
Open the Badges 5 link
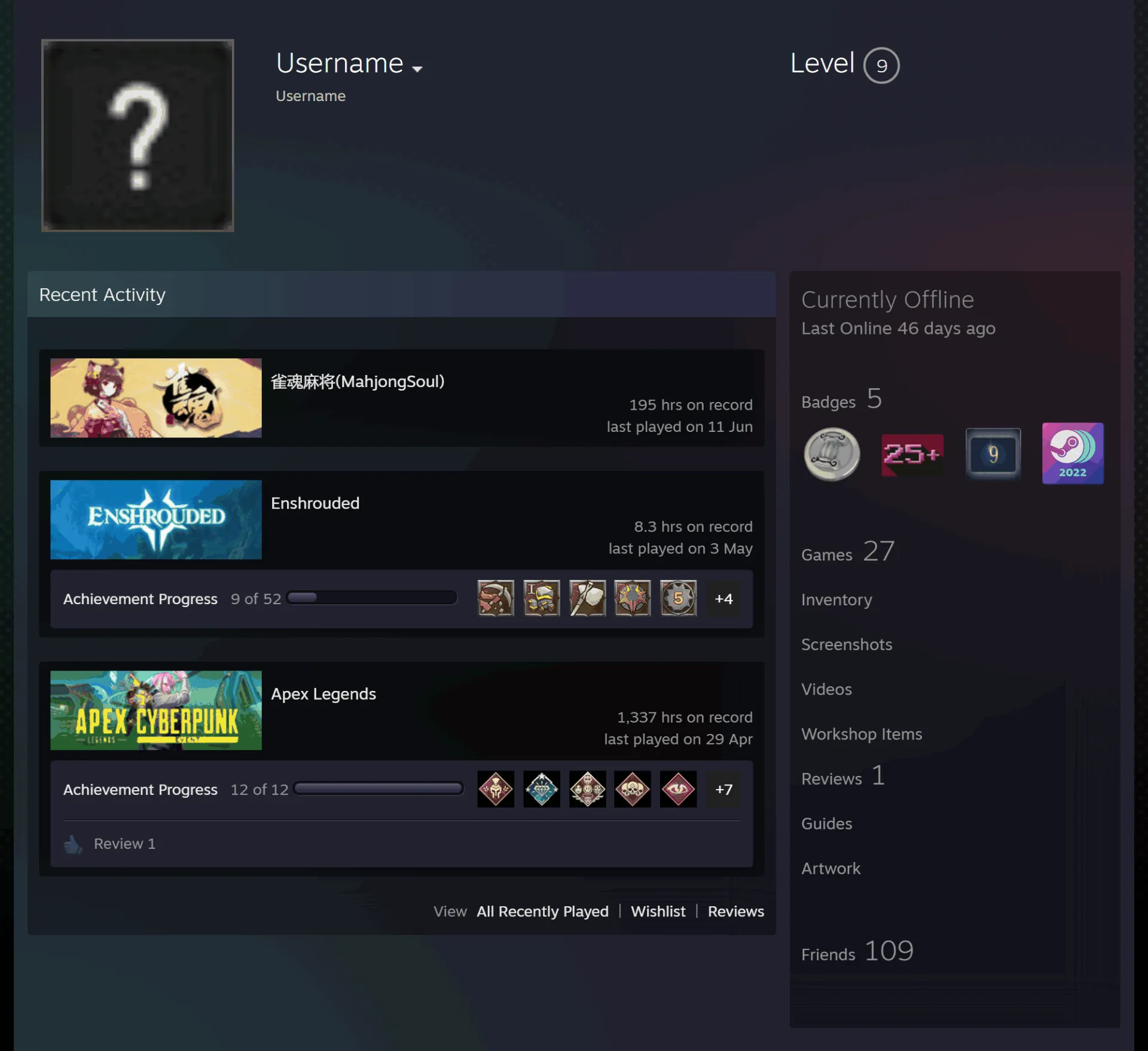click(842, 399)
